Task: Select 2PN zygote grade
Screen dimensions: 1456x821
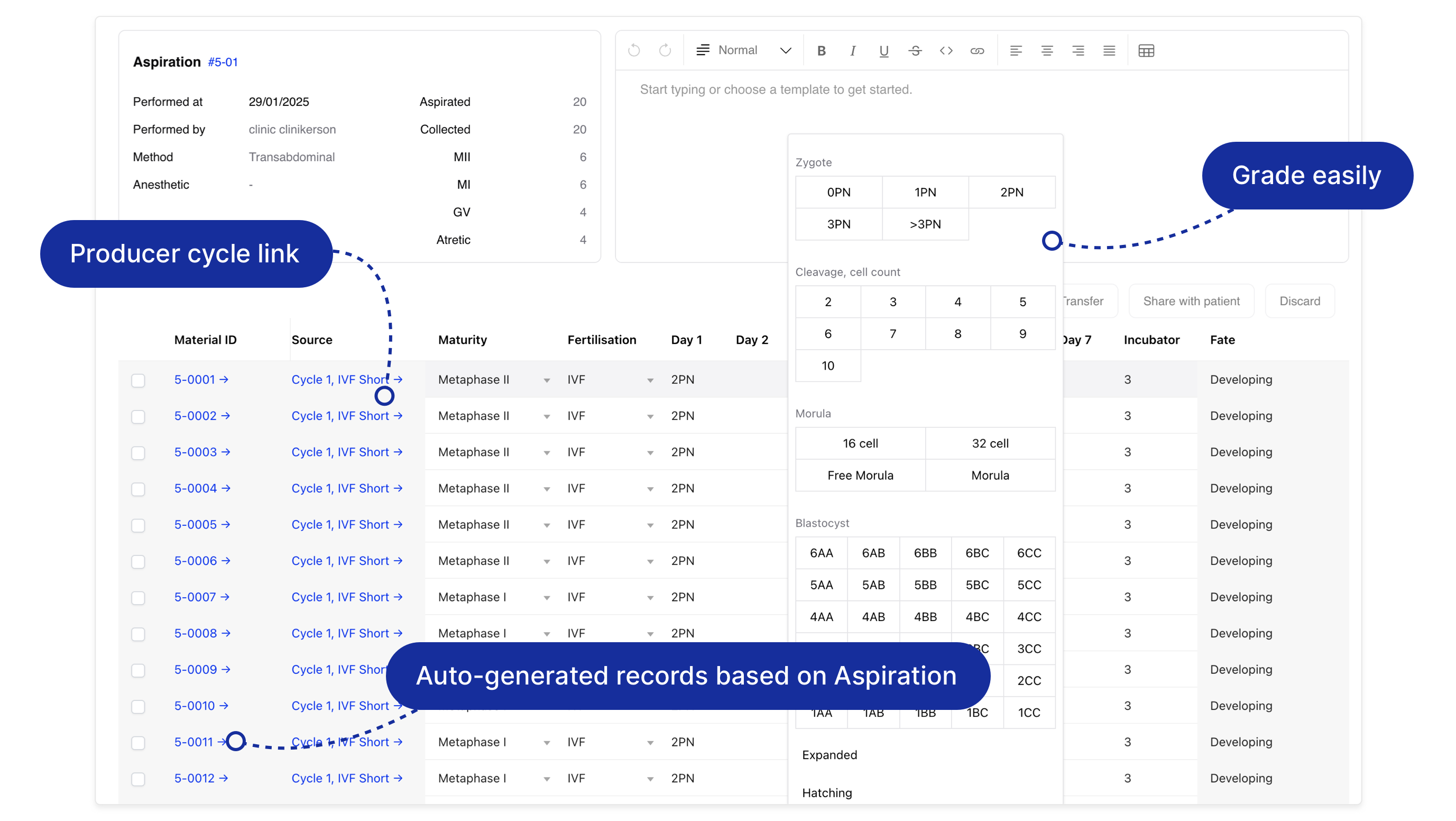Action: tap(1011, 192)
